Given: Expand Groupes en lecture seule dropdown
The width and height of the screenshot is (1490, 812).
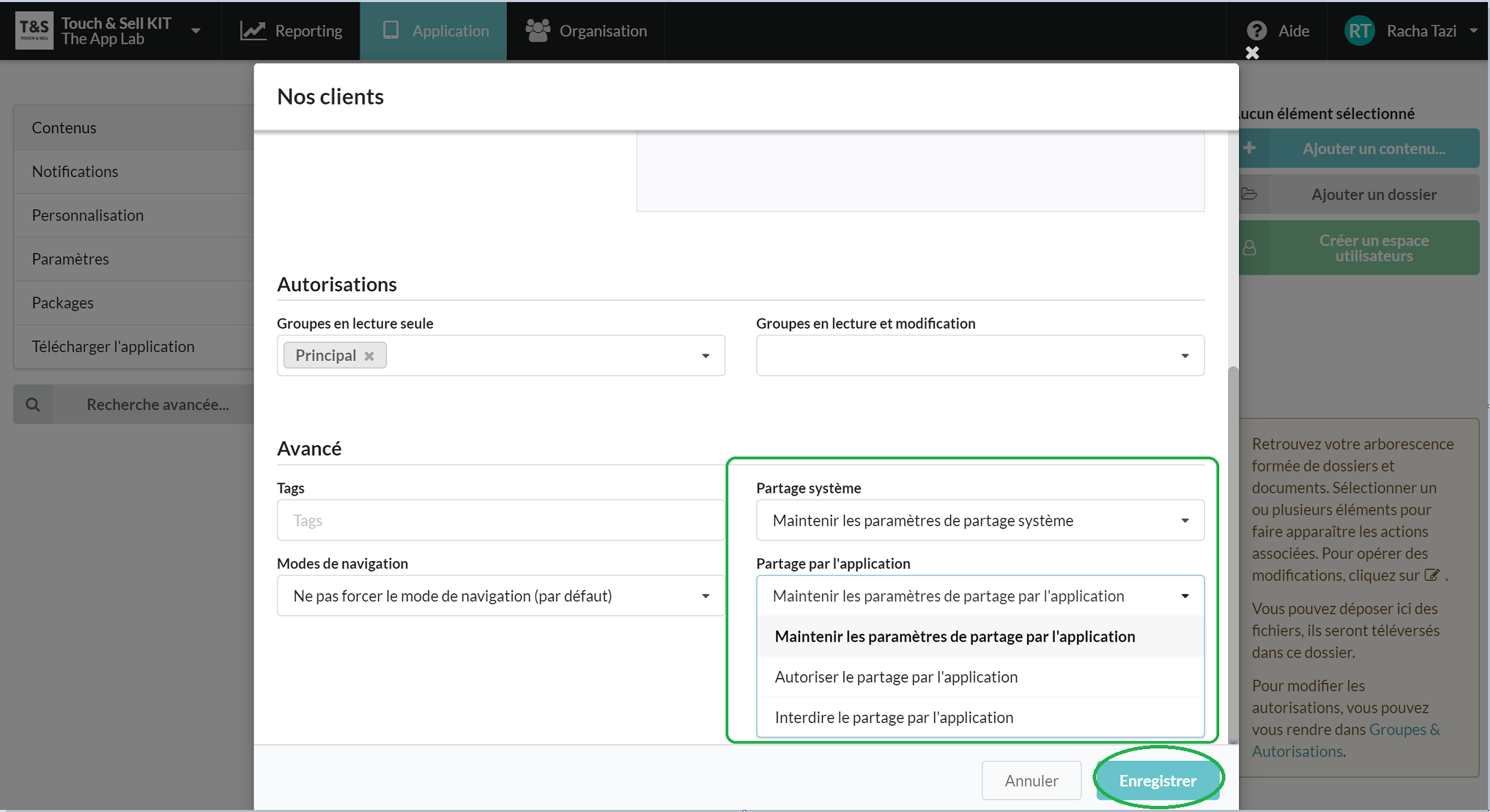Looking at the screenshot, I should tap(706, 356).
